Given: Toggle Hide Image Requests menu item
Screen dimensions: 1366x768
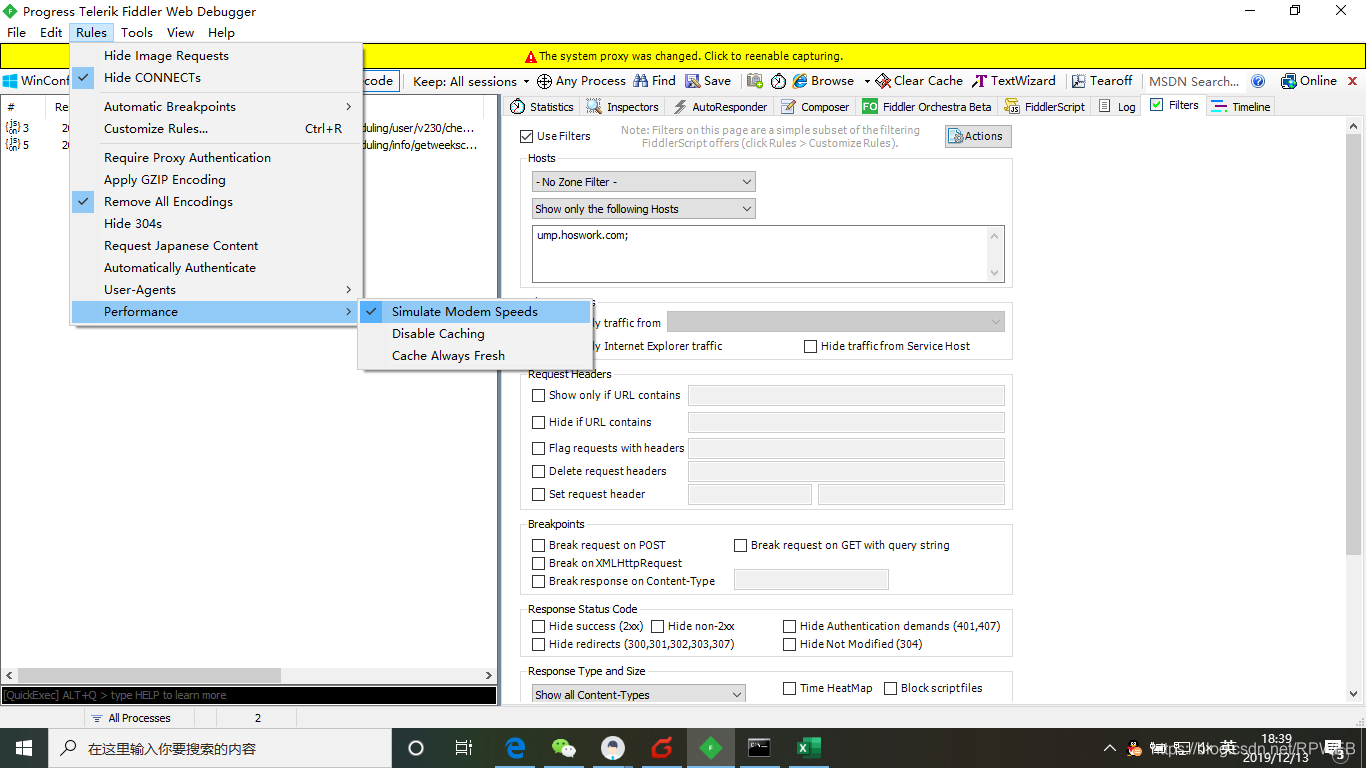Looking at the screenshot, I should pos(217,56).
